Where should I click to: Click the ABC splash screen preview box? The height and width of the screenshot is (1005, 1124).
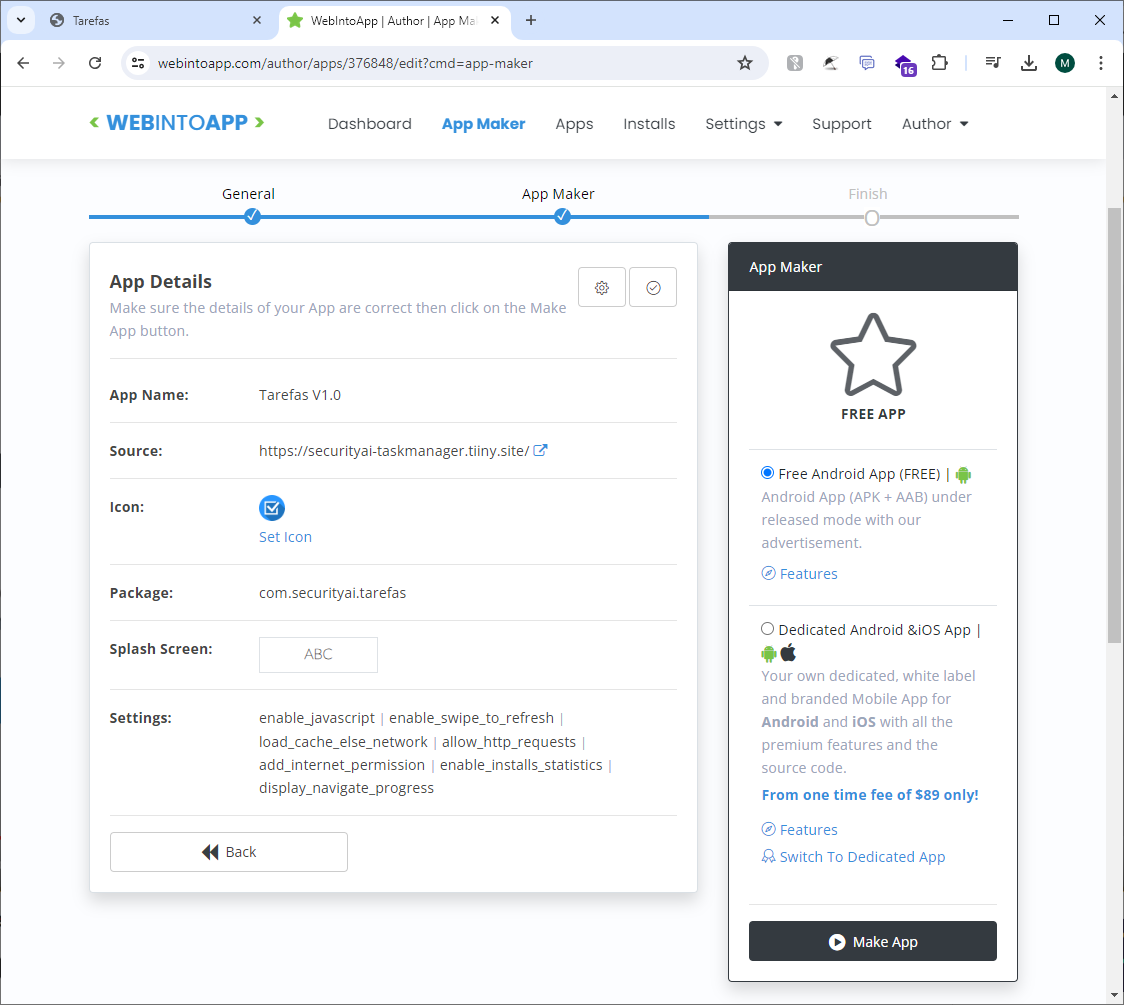(x=318, y=654)
